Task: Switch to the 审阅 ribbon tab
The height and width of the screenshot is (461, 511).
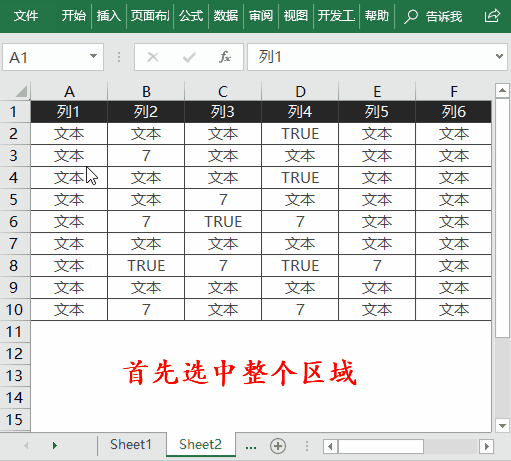Action: pyautogui.click(x=261, y=16)
